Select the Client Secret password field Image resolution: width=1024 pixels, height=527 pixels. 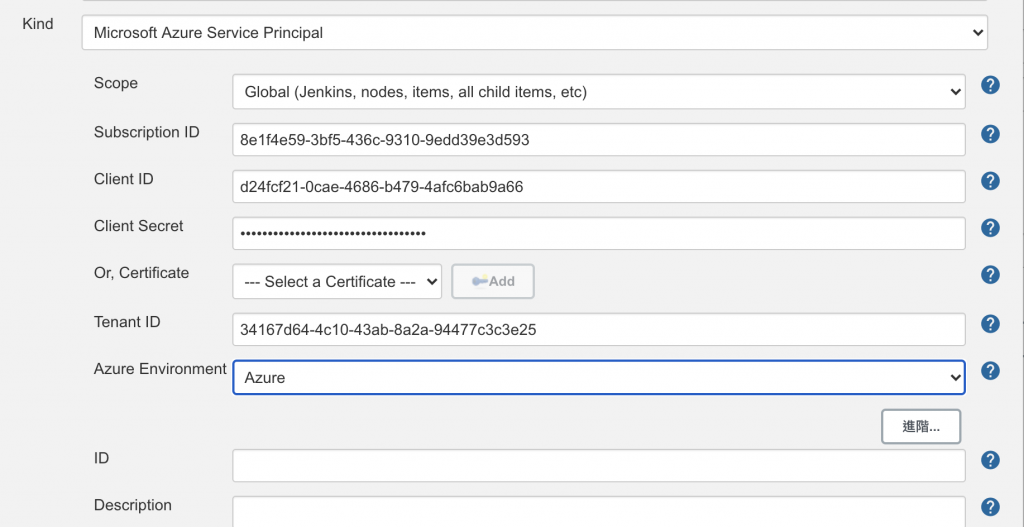pyautogui.click(x=598, y=234)
